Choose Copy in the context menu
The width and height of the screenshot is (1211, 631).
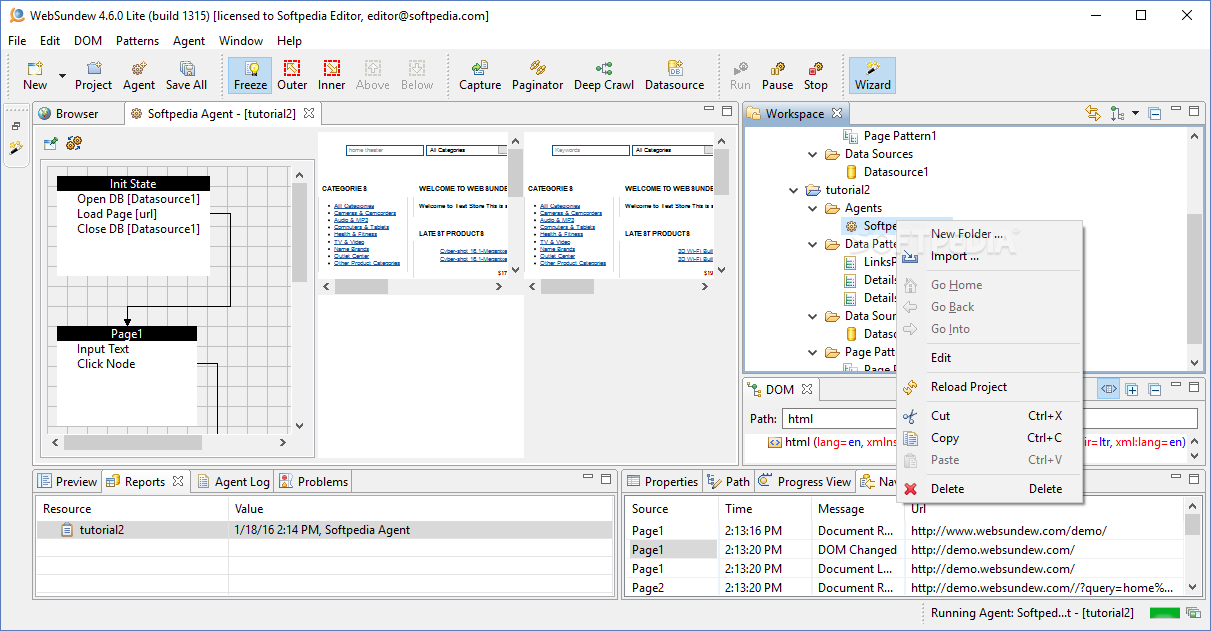(x=989, y=438)
